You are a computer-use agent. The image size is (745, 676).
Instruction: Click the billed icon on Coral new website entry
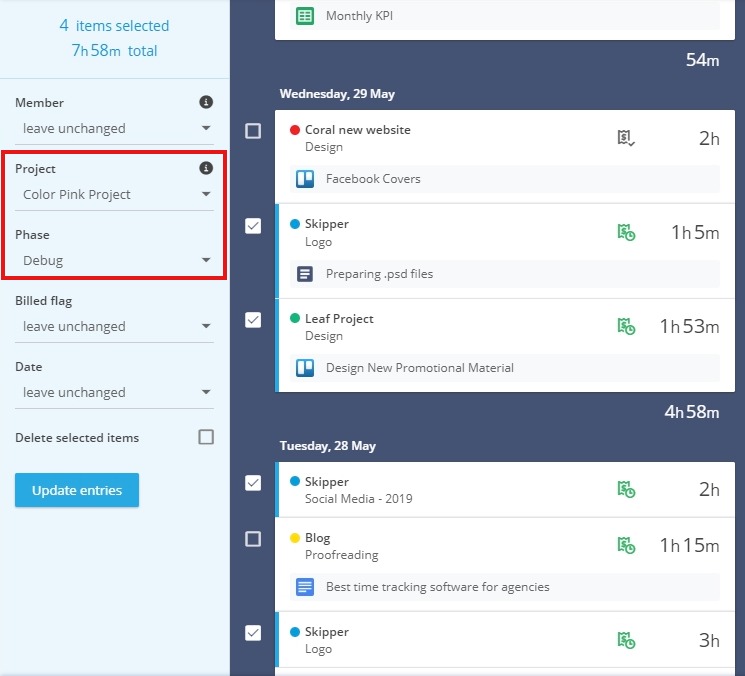pos(626,138)
